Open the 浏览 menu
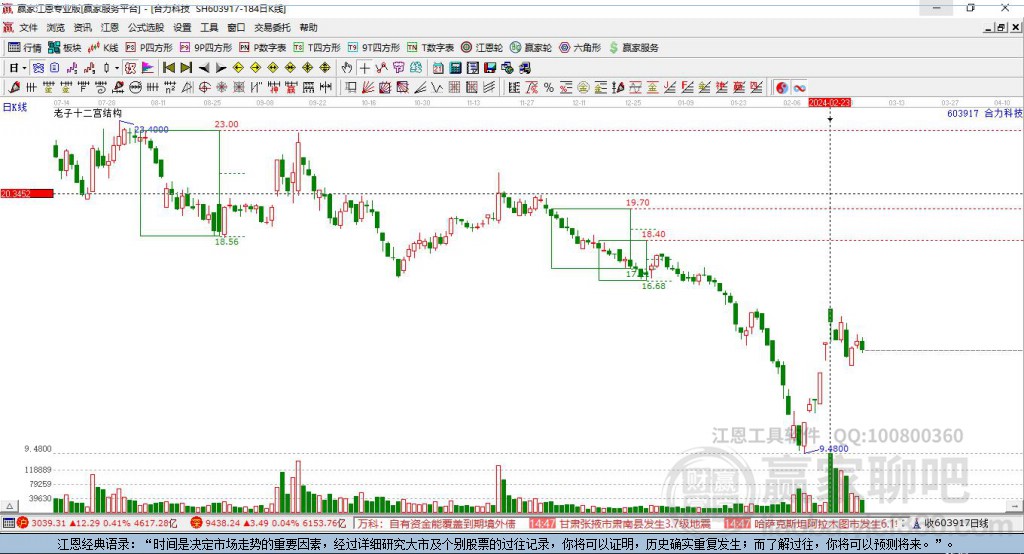The width and height of the screenshot is (1024, 554). (56, 27)
